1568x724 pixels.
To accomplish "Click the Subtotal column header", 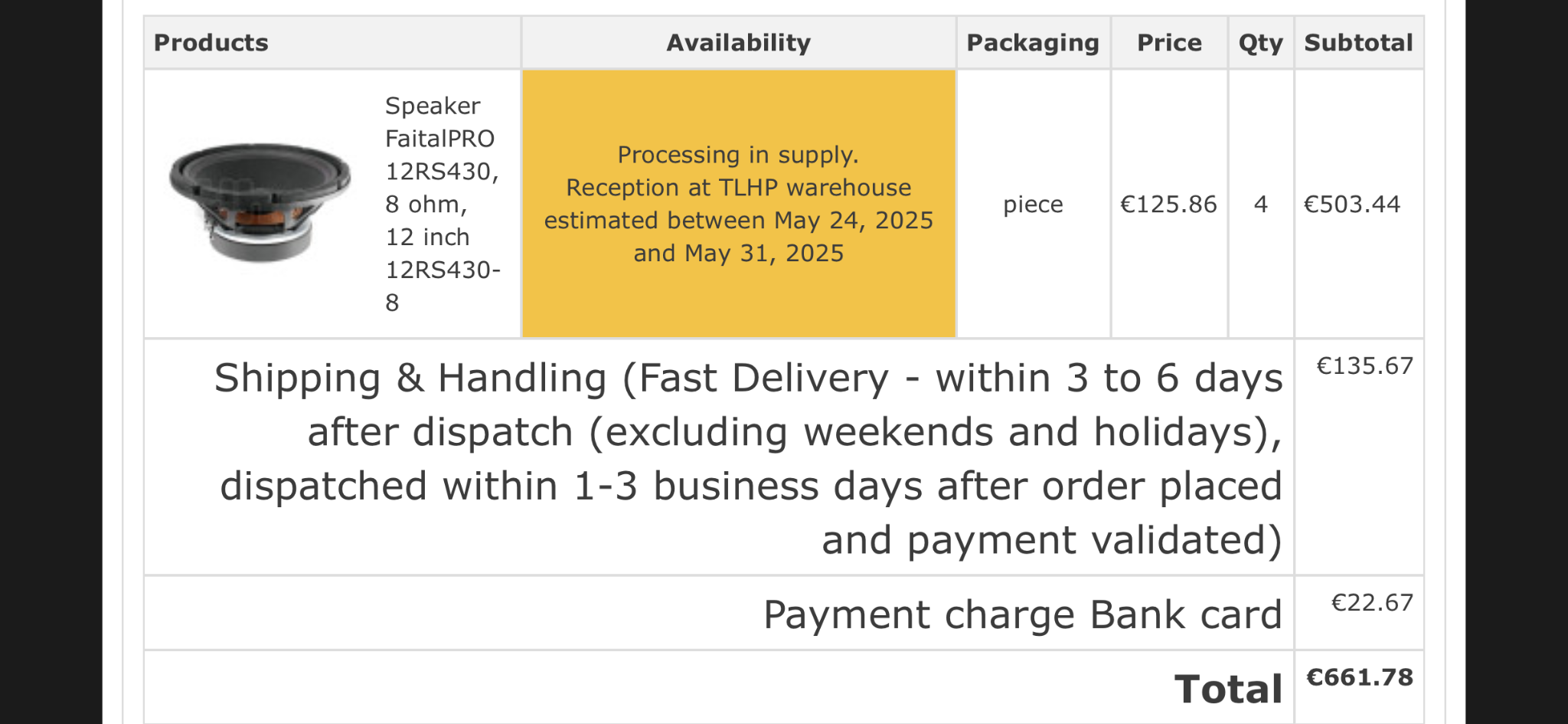I will click(1358, 43).
